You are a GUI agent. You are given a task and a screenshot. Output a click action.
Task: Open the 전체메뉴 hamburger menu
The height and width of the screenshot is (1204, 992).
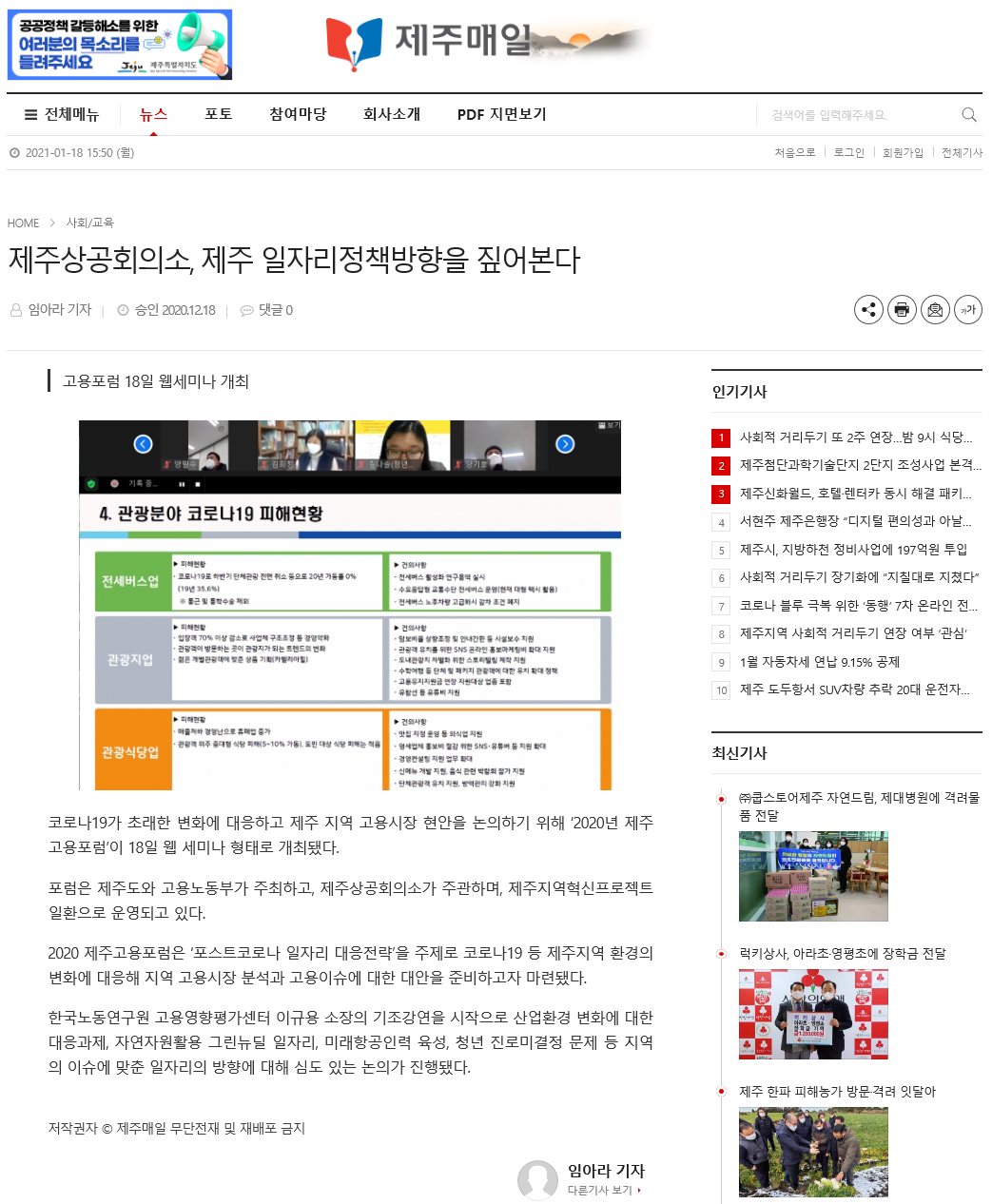point(62,114)
